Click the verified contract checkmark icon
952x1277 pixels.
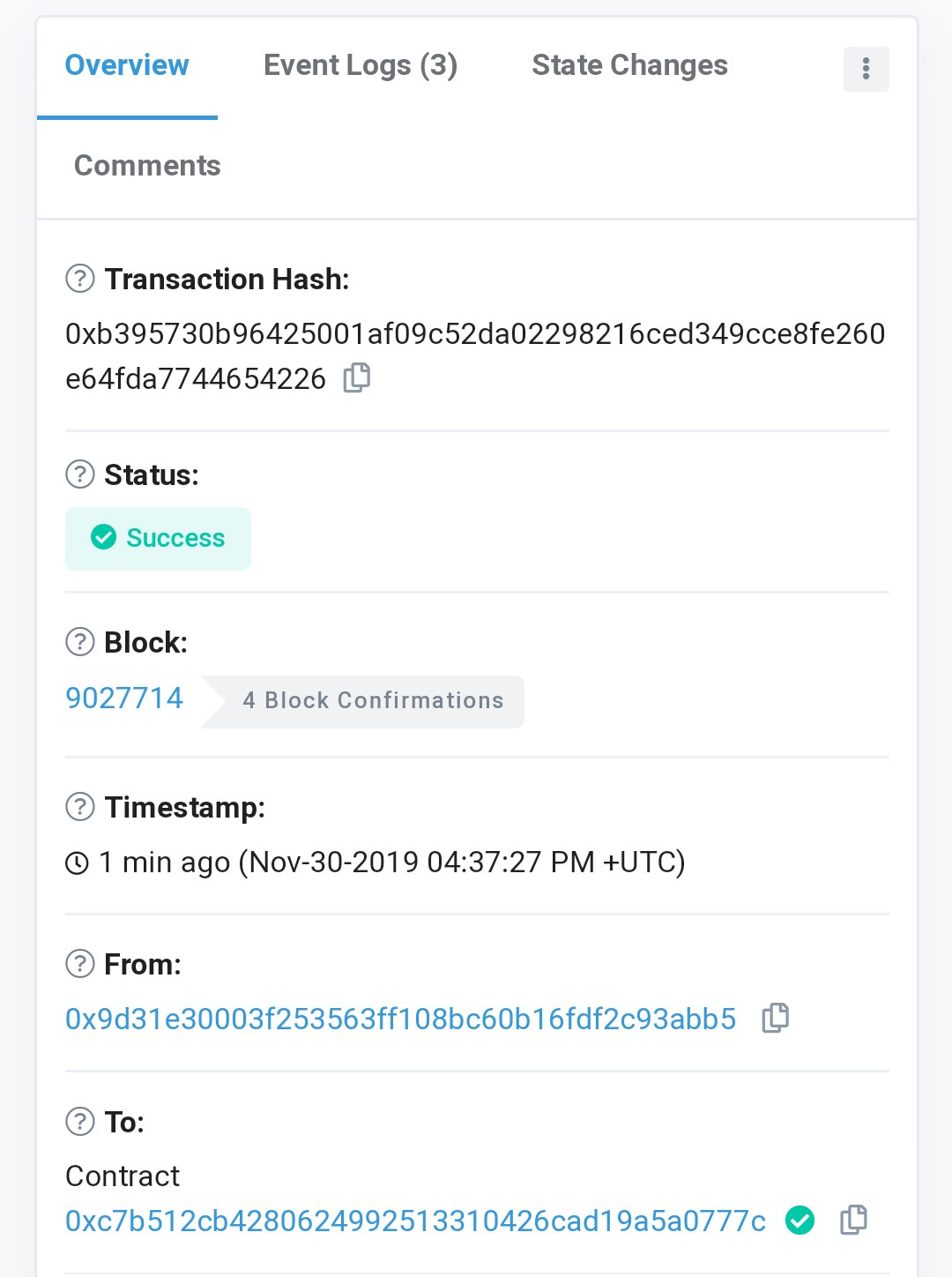click(x=800, y=1221)
